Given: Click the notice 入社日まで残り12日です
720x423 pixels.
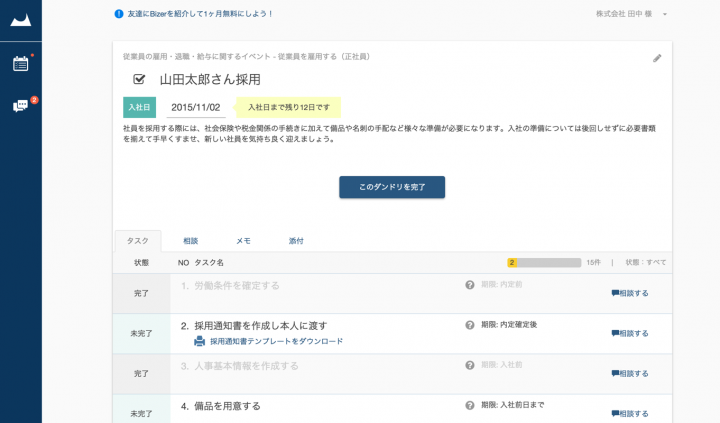Looking at the screenshot, I should click(289, 107).
